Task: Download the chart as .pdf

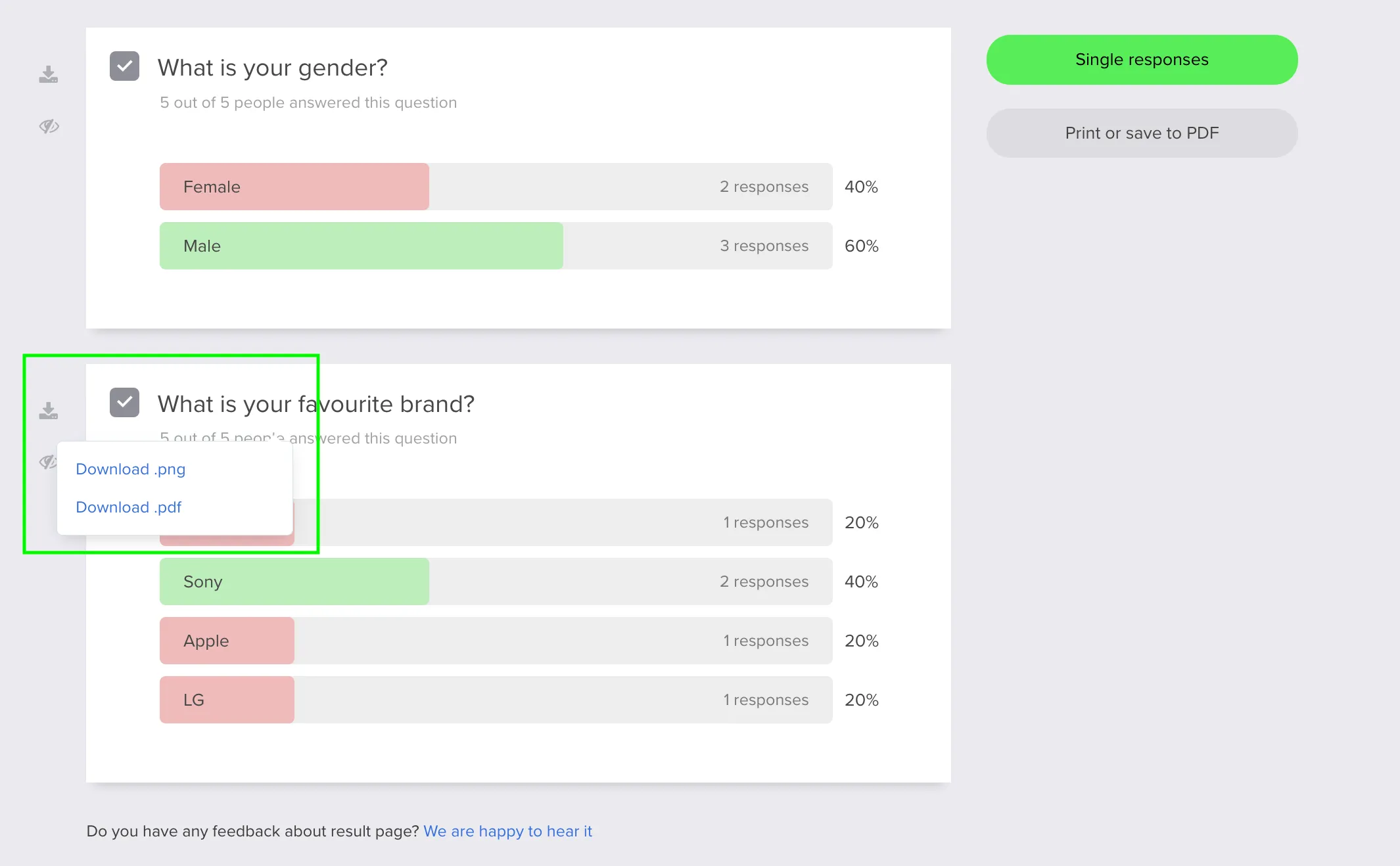Action: click(x=128, y=507)
